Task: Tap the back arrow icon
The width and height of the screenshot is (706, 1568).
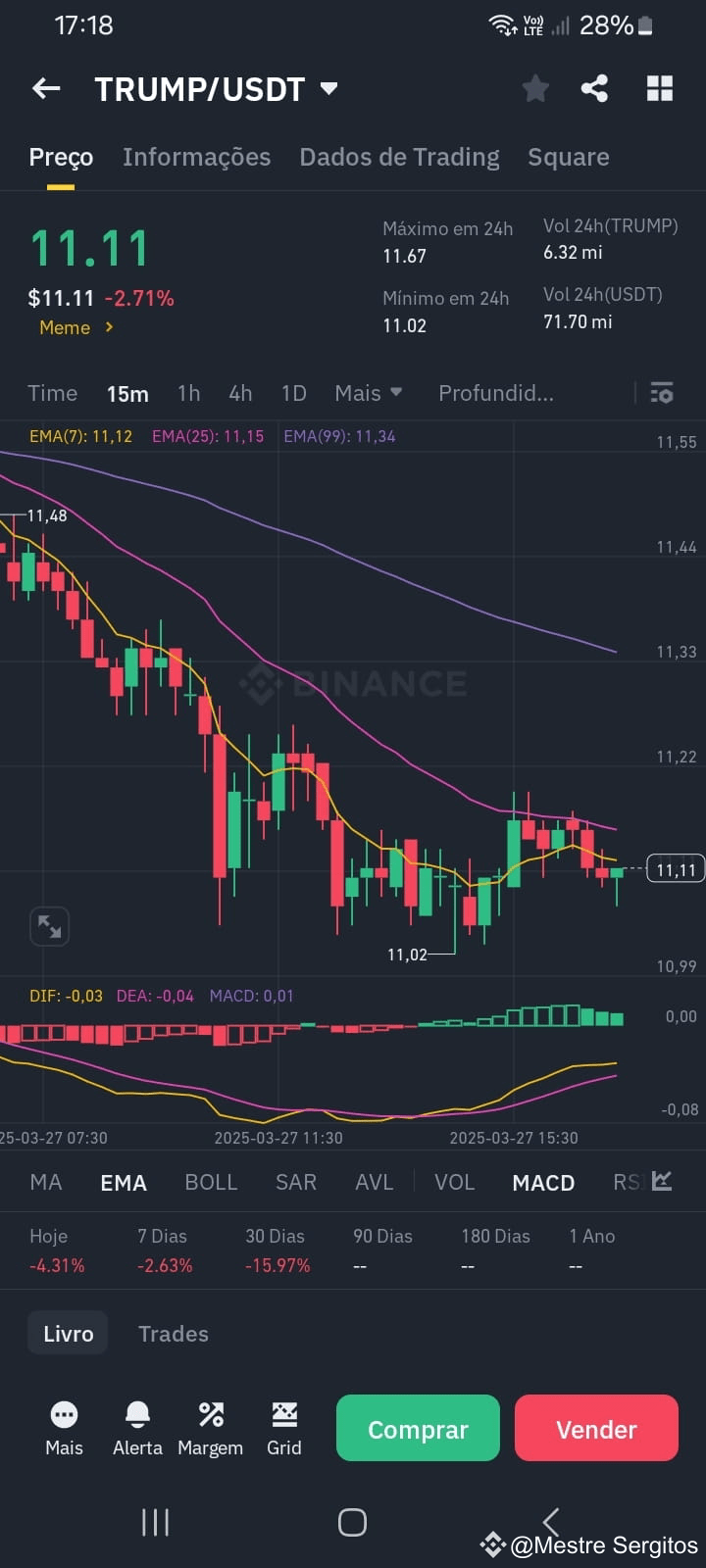Action: (x=46, y=89)
